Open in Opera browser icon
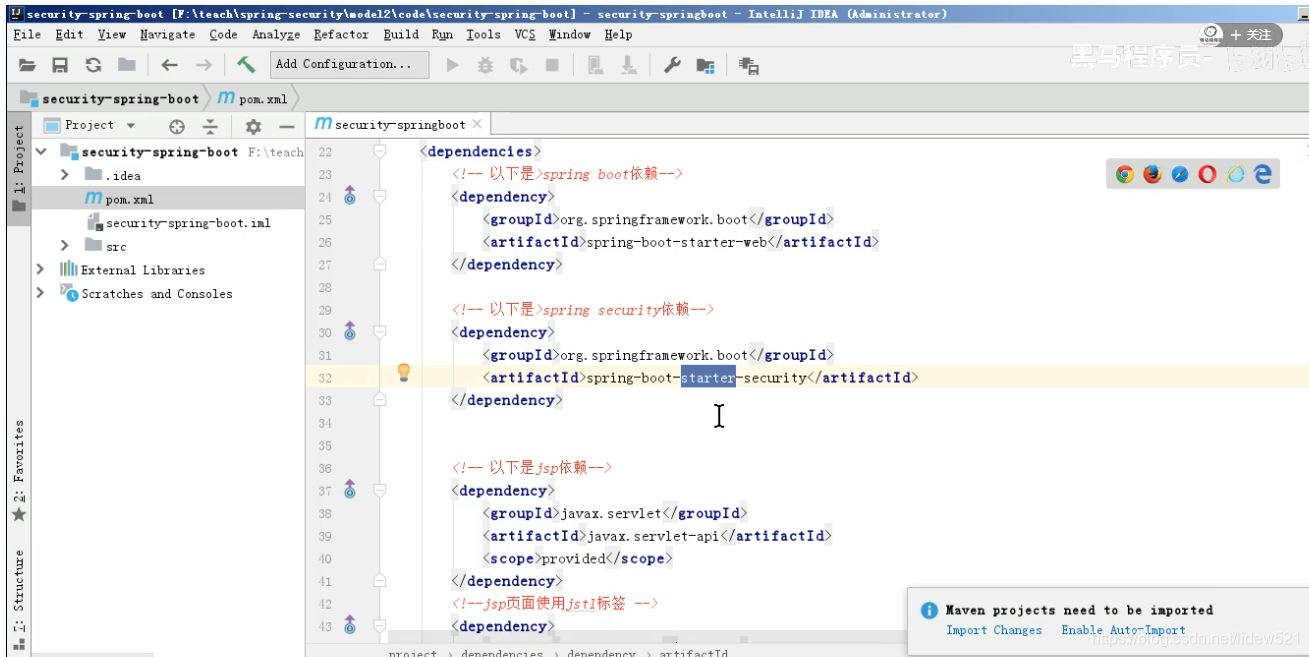Image resolution: width=1309 pixels, height=657 pixels. (1207, 174)
